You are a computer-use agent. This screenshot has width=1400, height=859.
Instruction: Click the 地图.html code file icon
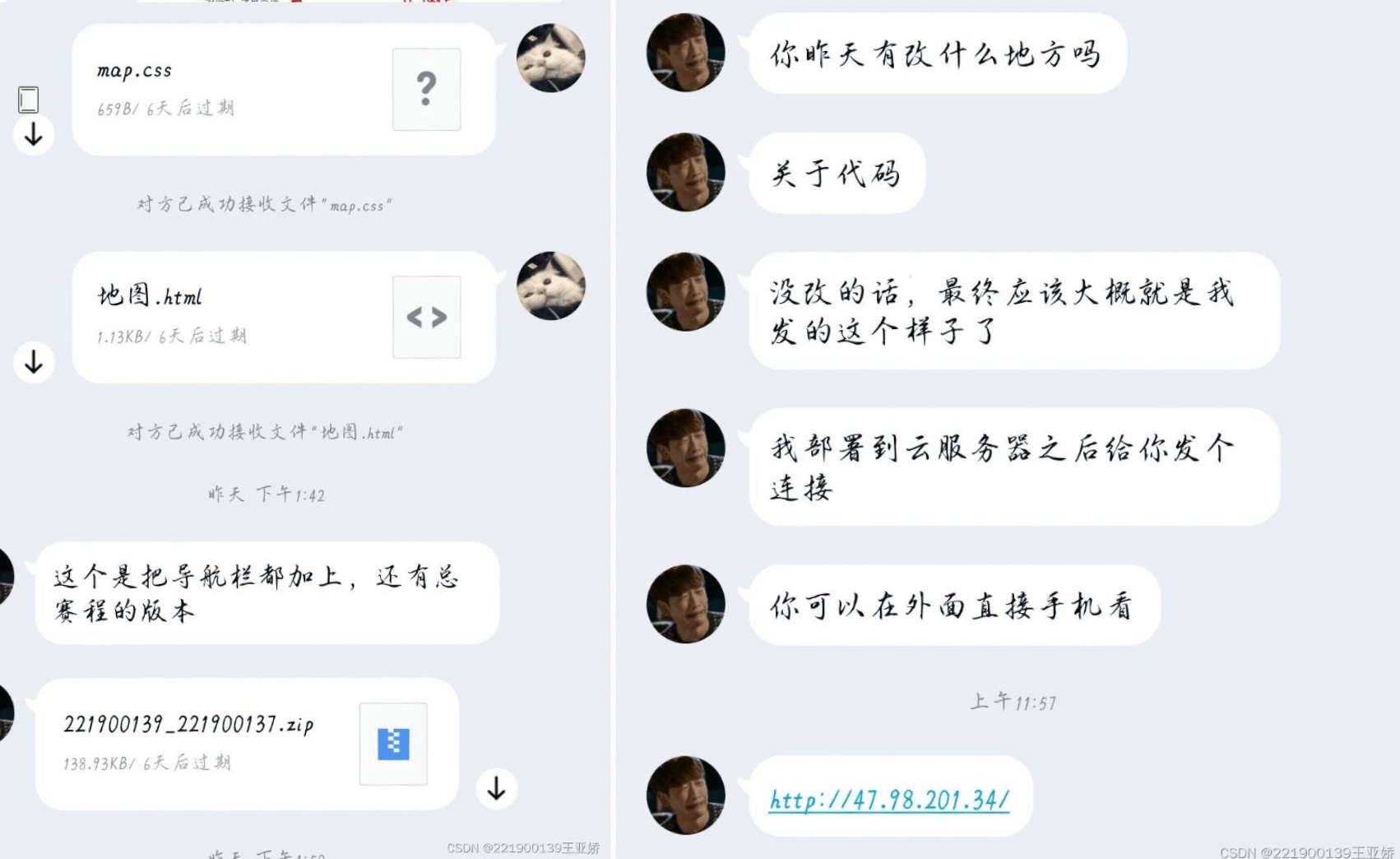point(426,317)
